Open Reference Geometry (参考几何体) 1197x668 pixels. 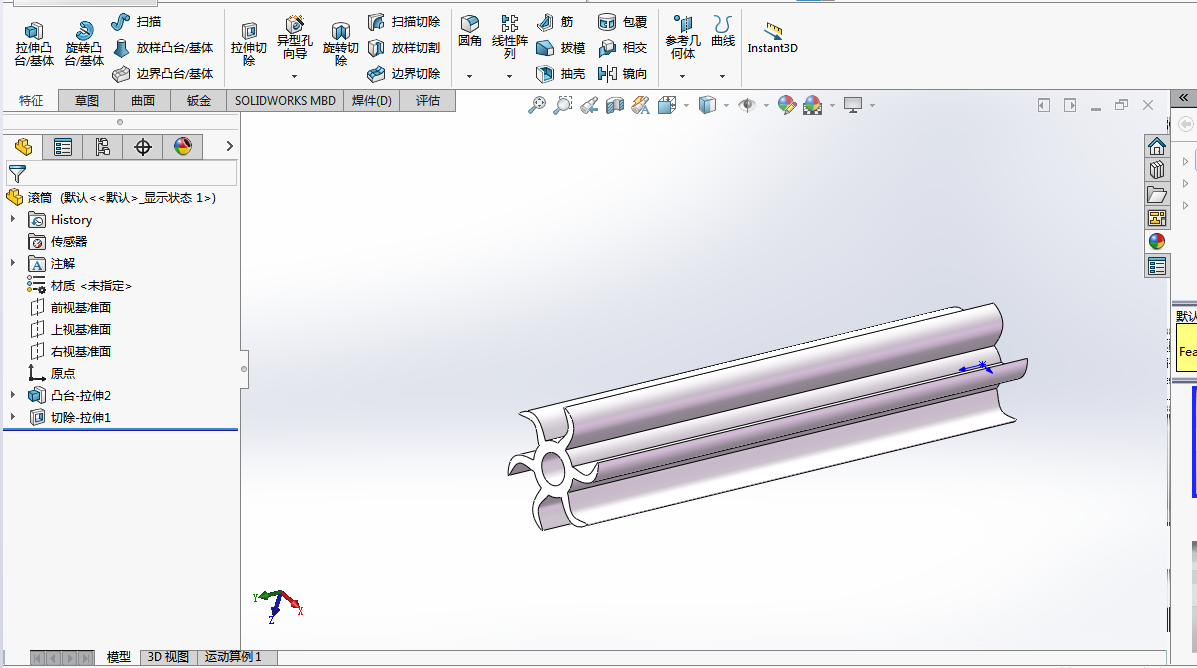point(682,37)
